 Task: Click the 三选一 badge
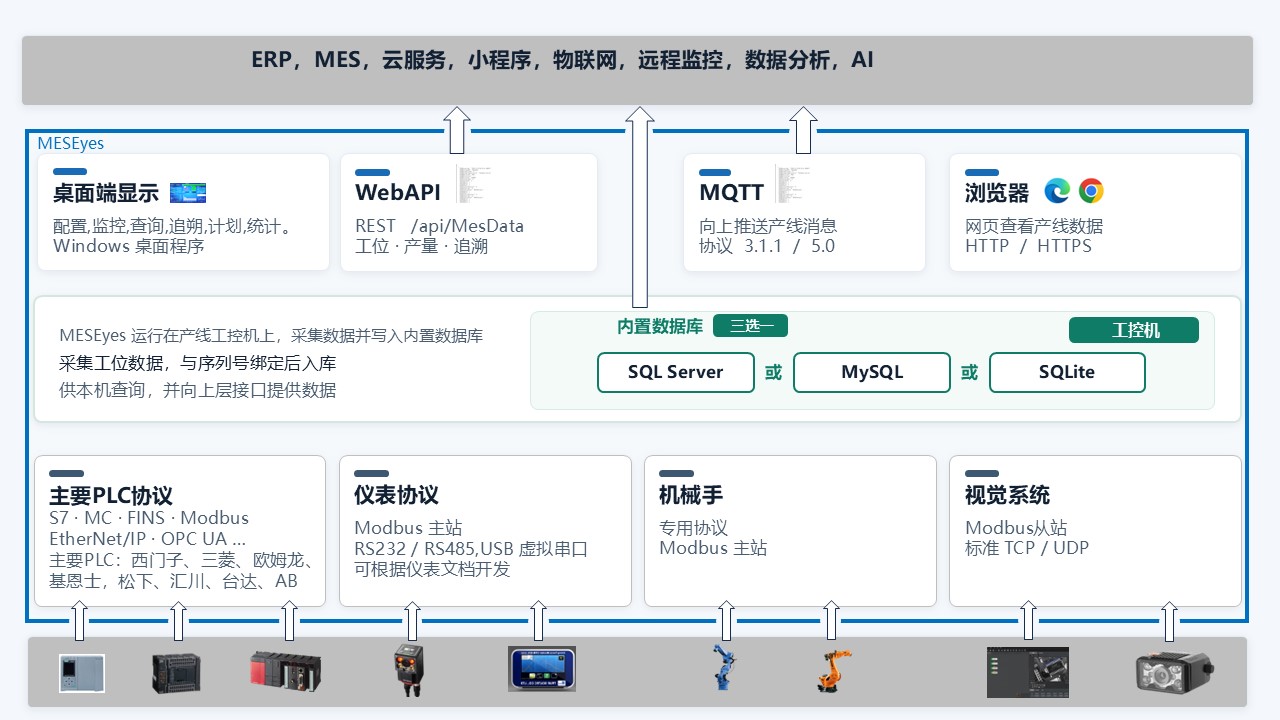tap(751, 325)
